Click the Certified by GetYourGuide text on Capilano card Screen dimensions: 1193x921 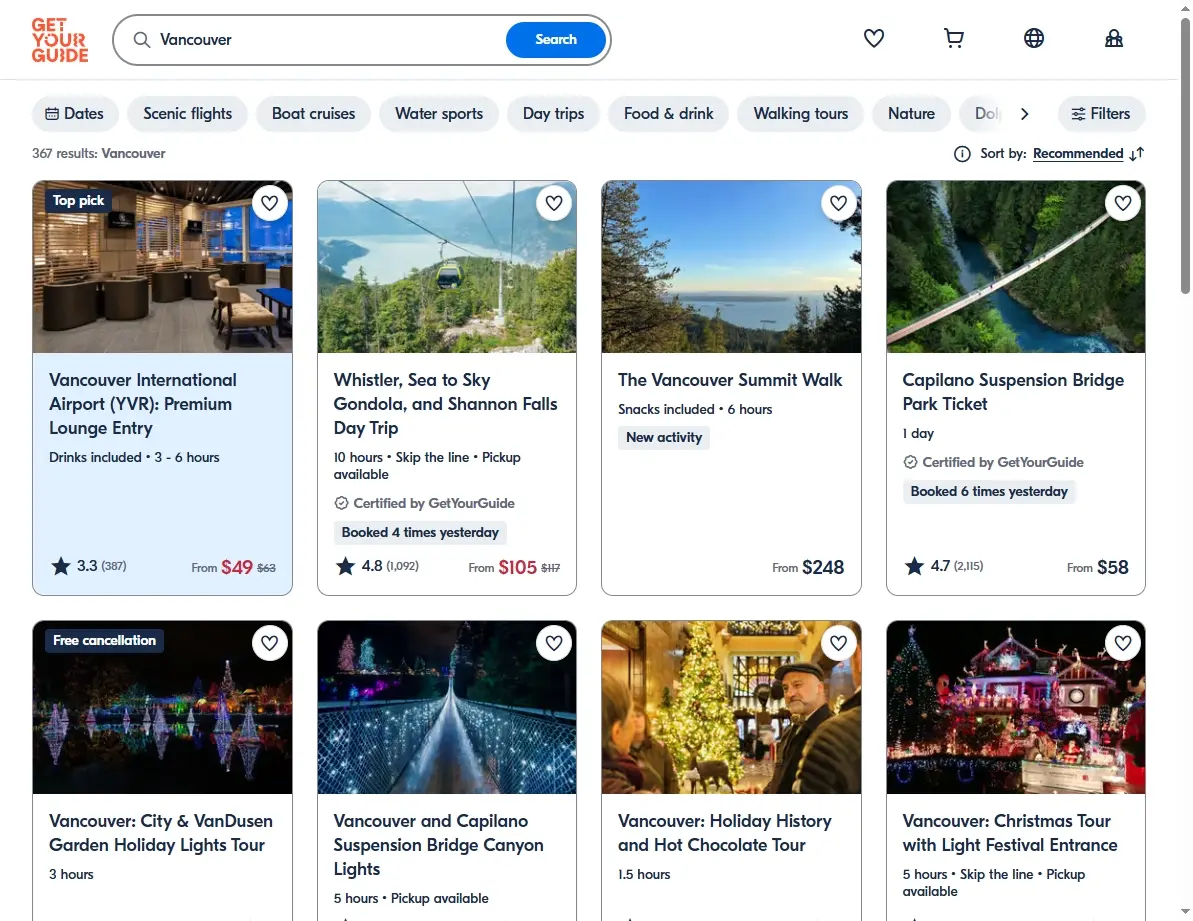(x=1003, y=462)
